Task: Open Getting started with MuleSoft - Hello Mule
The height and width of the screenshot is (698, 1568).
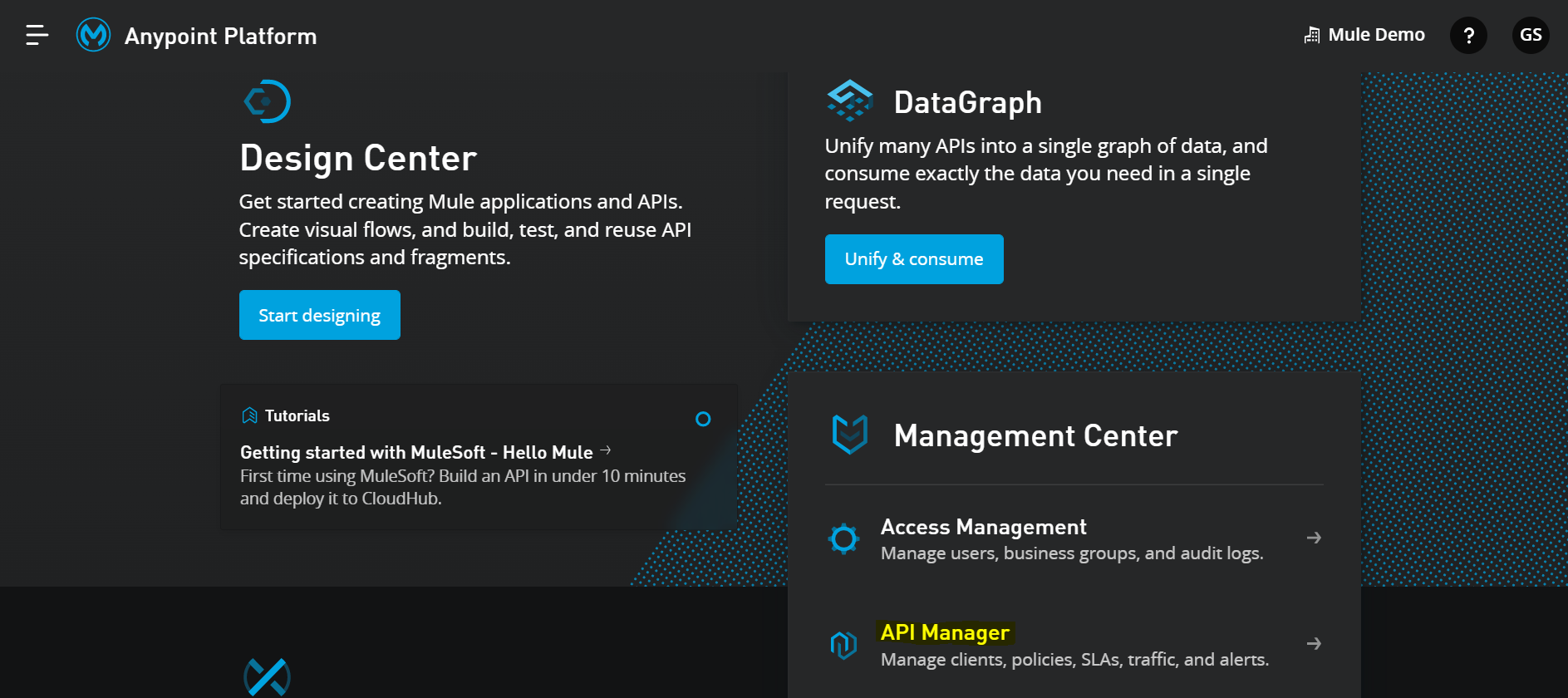Action: (416, 452)
